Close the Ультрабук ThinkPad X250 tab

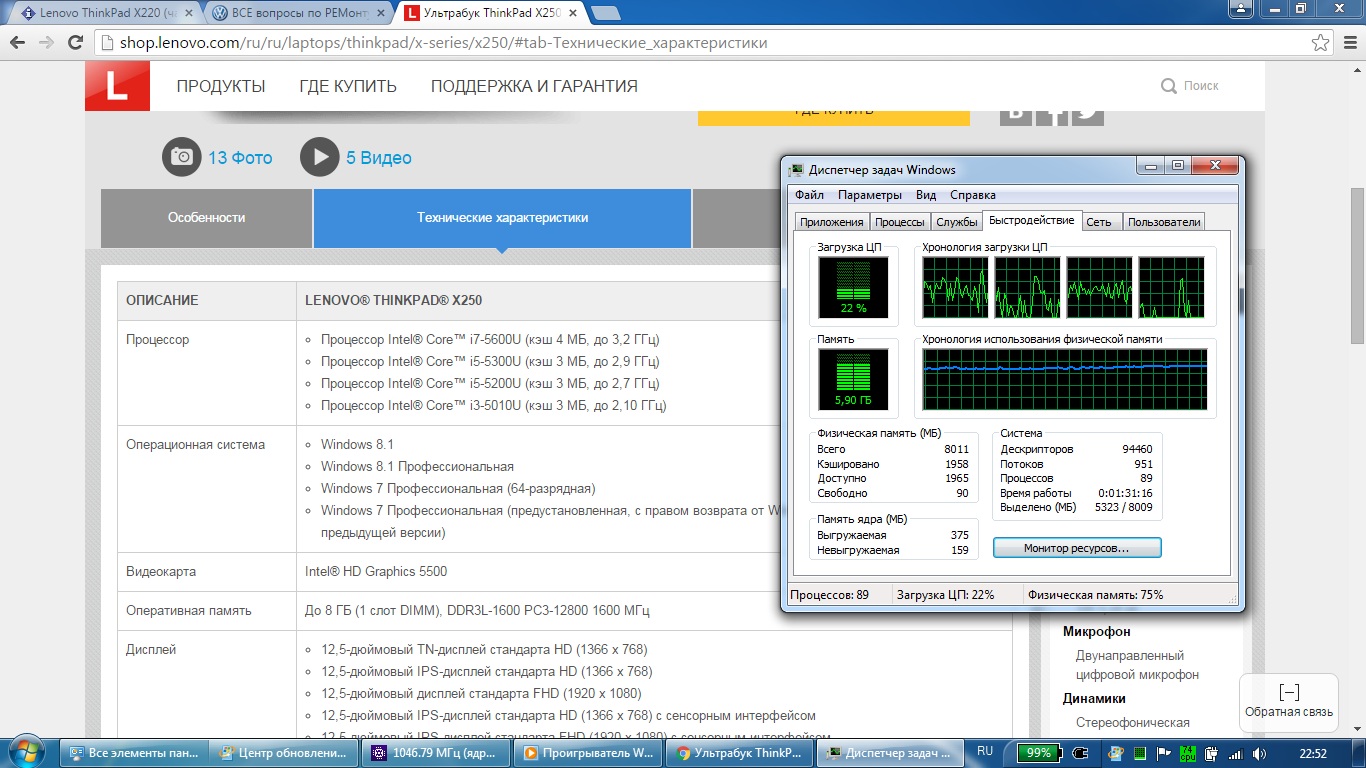coord(575,13)
